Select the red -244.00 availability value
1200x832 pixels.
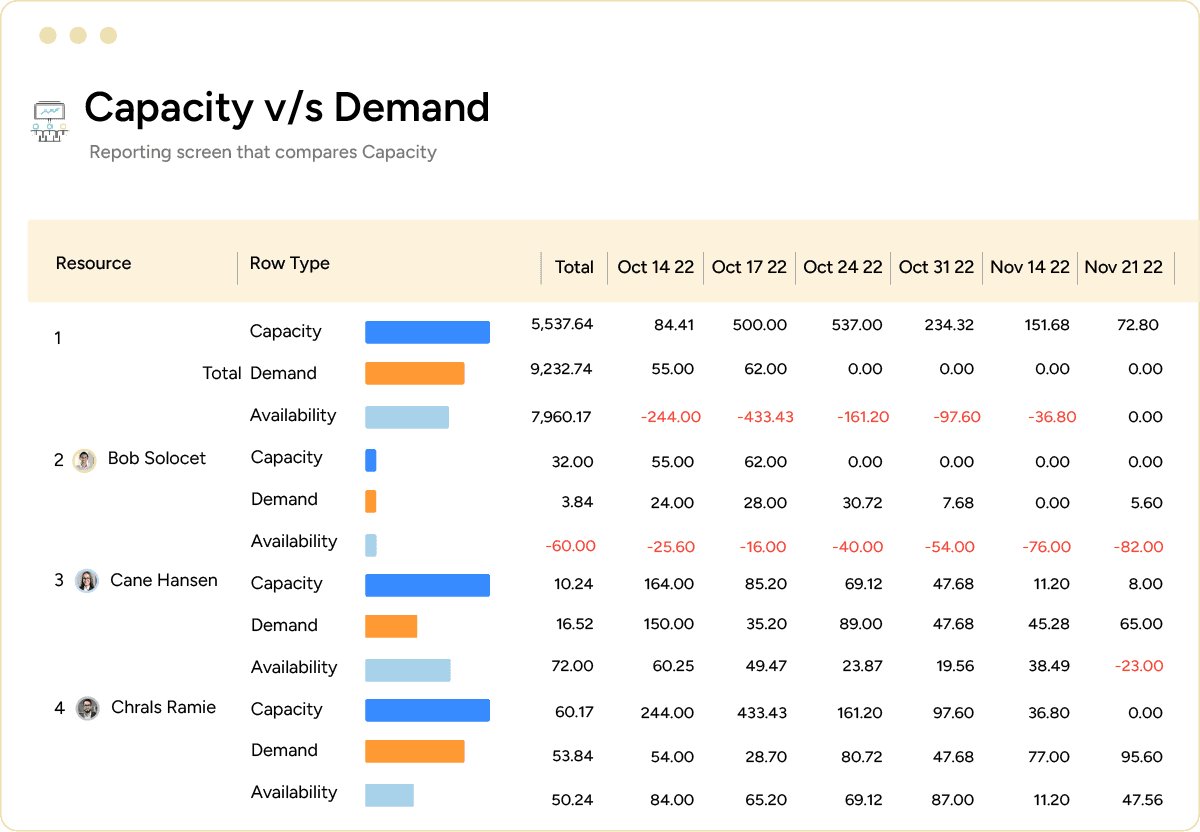669,417
